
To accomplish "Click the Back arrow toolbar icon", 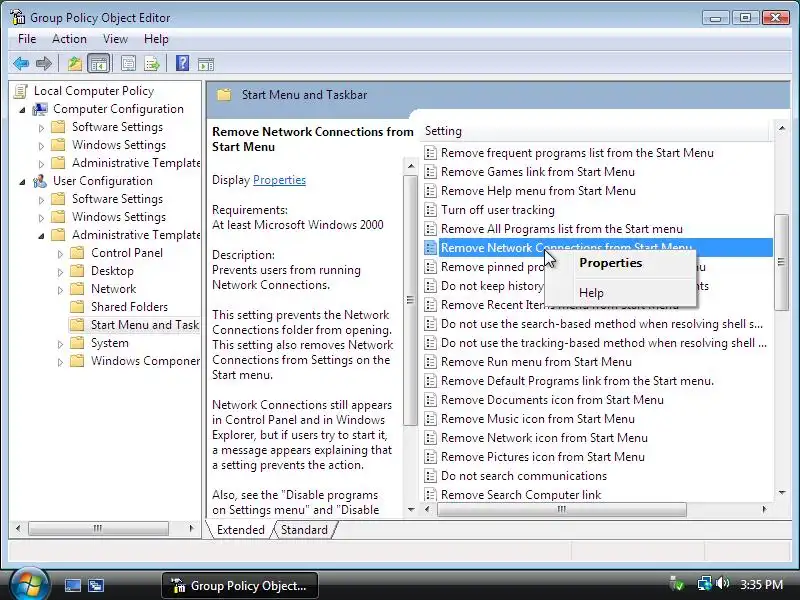I will 21,64.
